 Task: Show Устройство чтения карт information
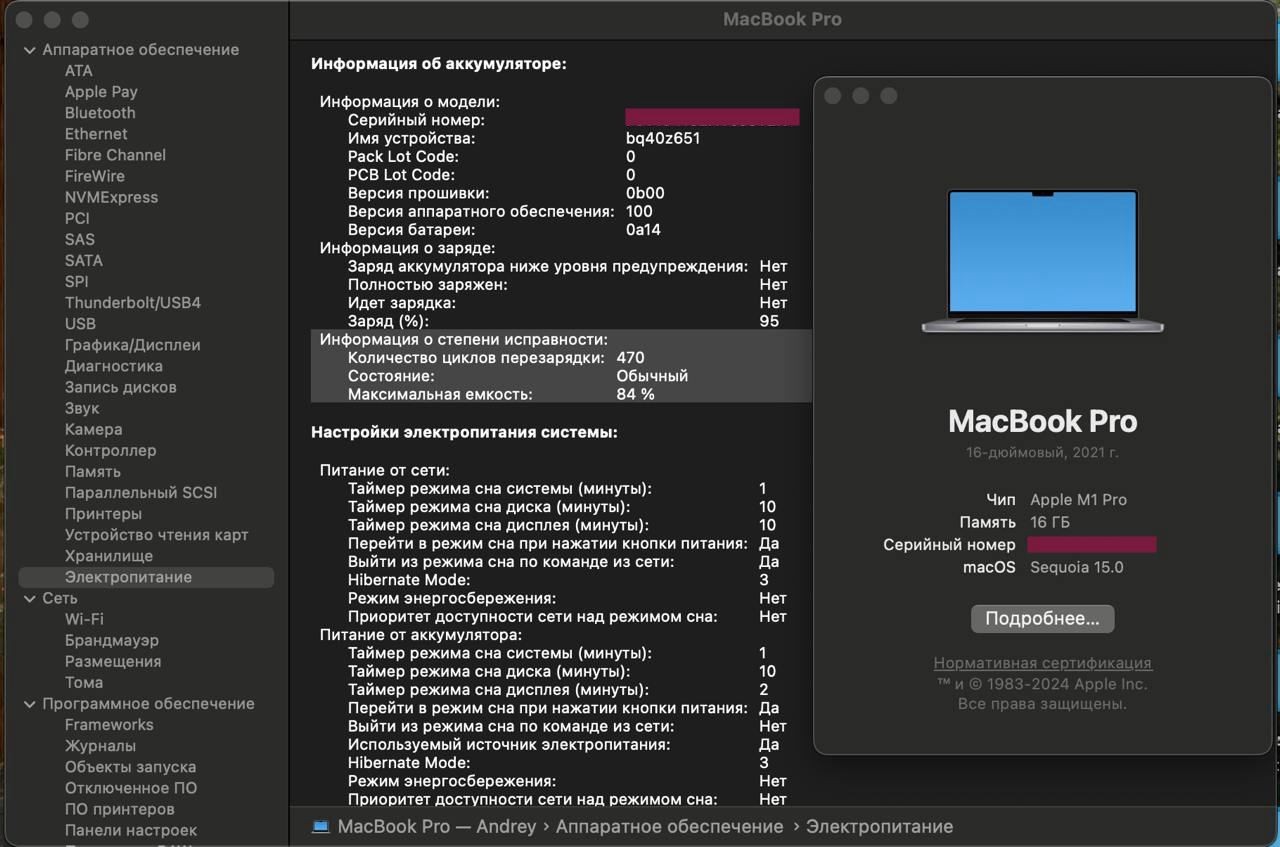point(156,534)
